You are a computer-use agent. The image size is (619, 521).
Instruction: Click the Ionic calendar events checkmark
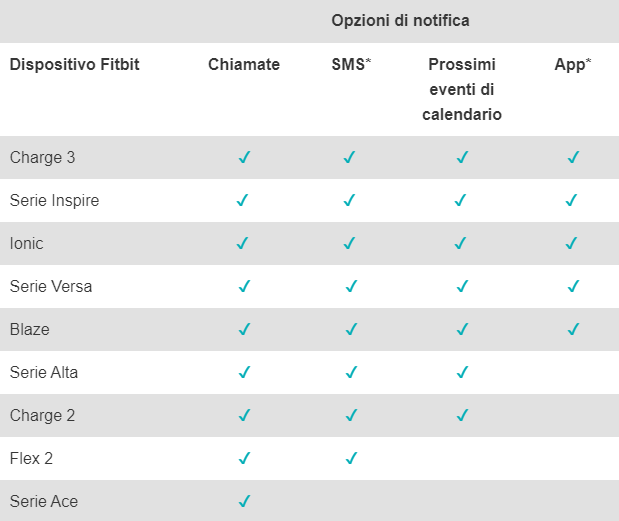(x=460, y=243)
